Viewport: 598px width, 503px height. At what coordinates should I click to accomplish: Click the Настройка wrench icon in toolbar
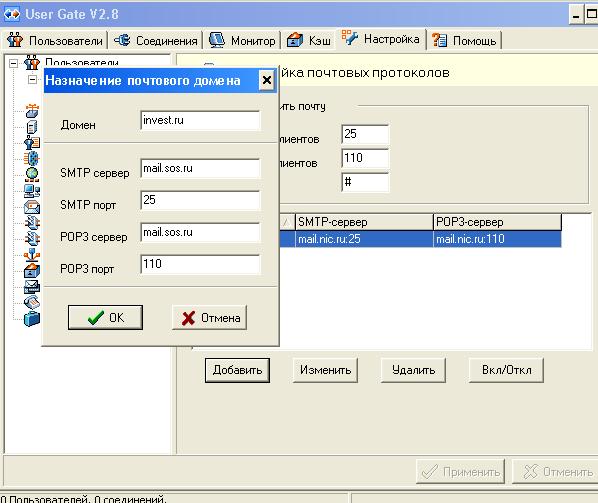pyautogui.click(x=349, y=38)
